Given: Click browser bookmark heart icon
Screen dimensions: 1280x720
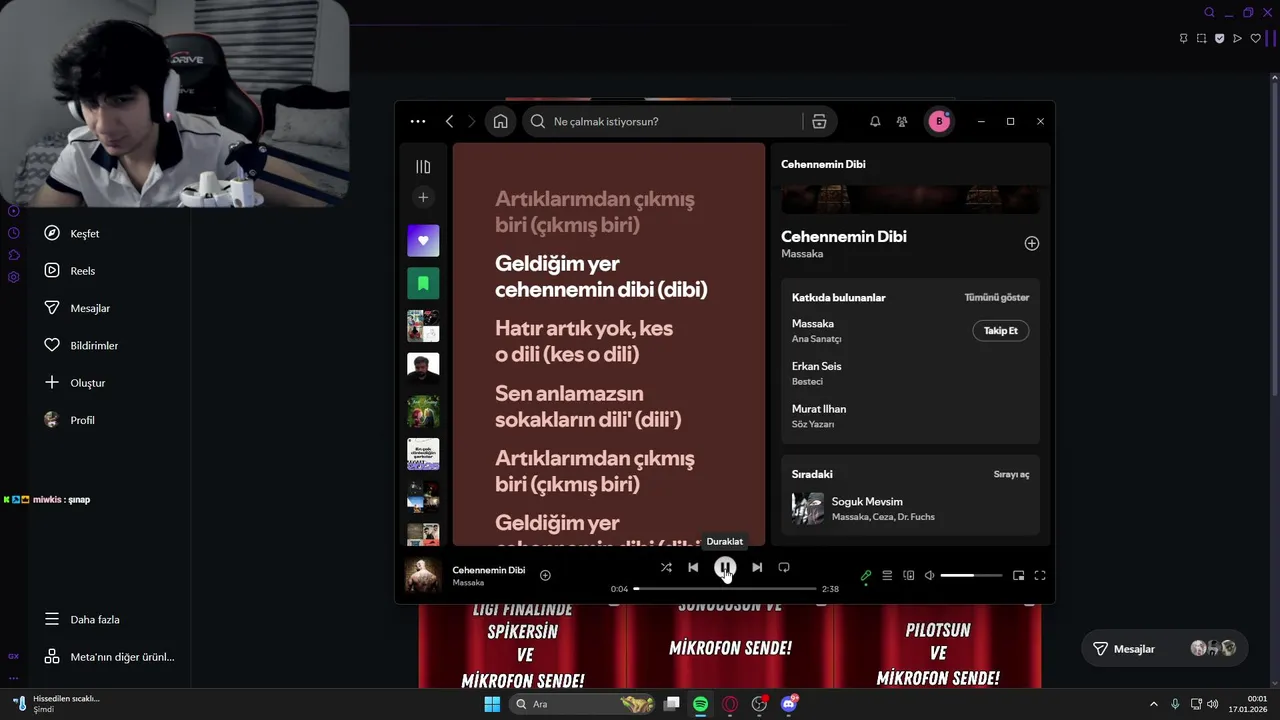Looking at the screenshot, I should pyautogui.click(x=1256, y=38).
